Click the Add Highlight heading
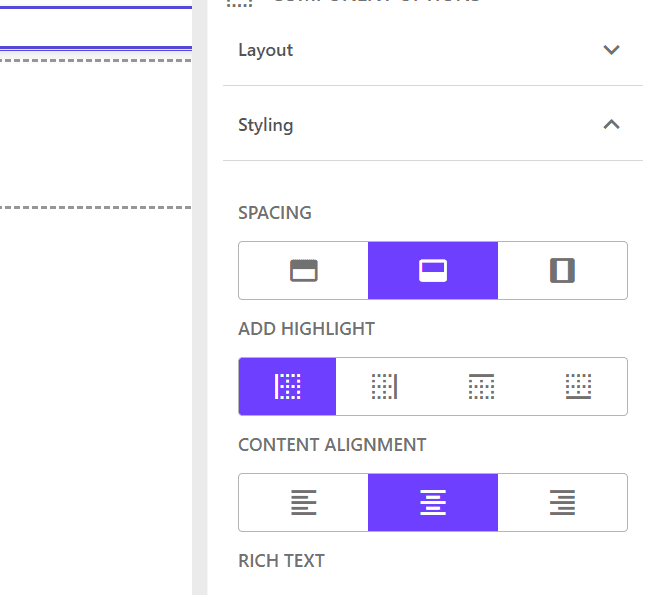 point(306,329)
